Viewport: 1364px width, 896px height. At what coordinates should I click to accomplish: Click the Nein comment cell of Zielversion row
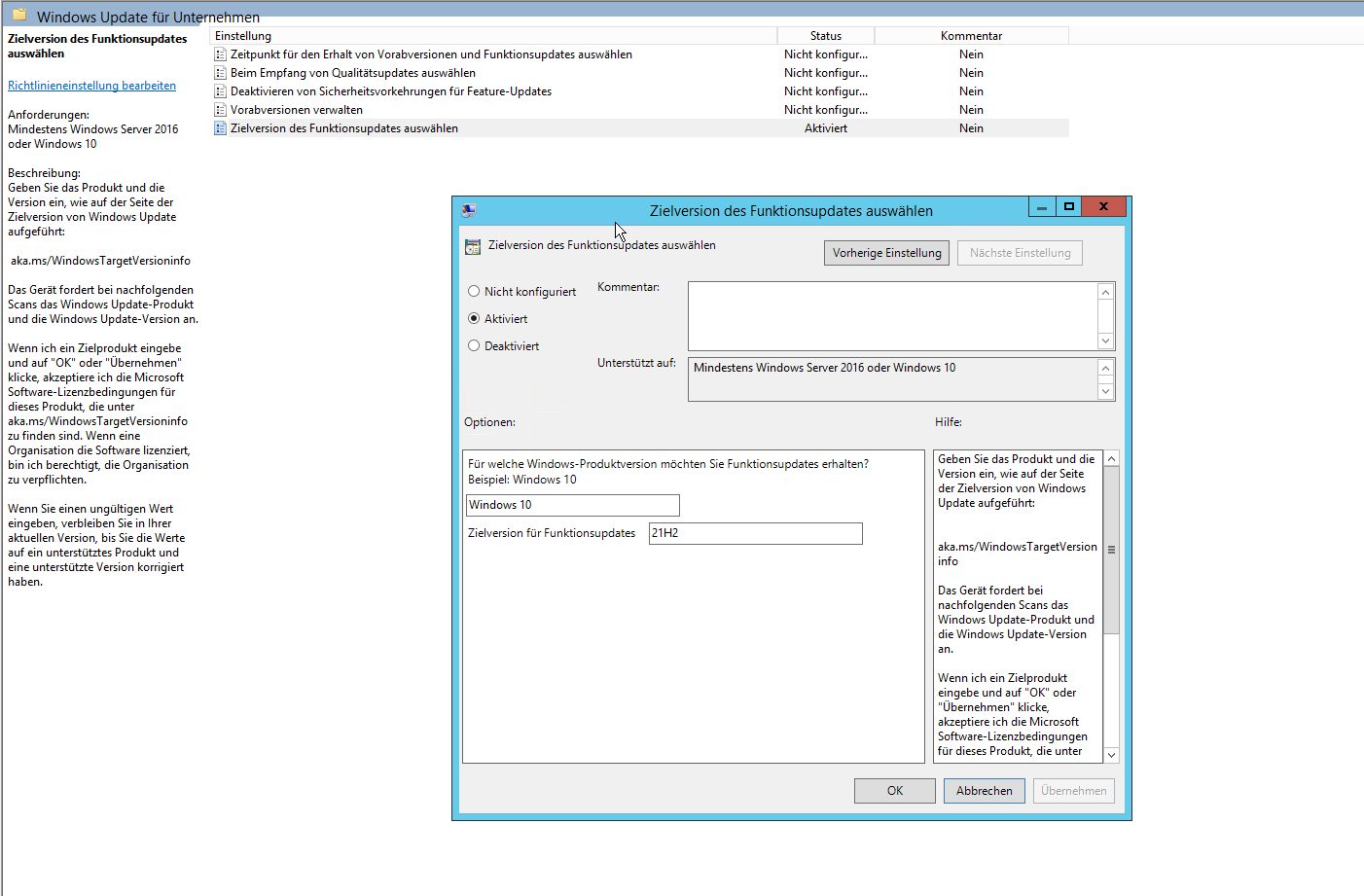click(x=971, y=128)
